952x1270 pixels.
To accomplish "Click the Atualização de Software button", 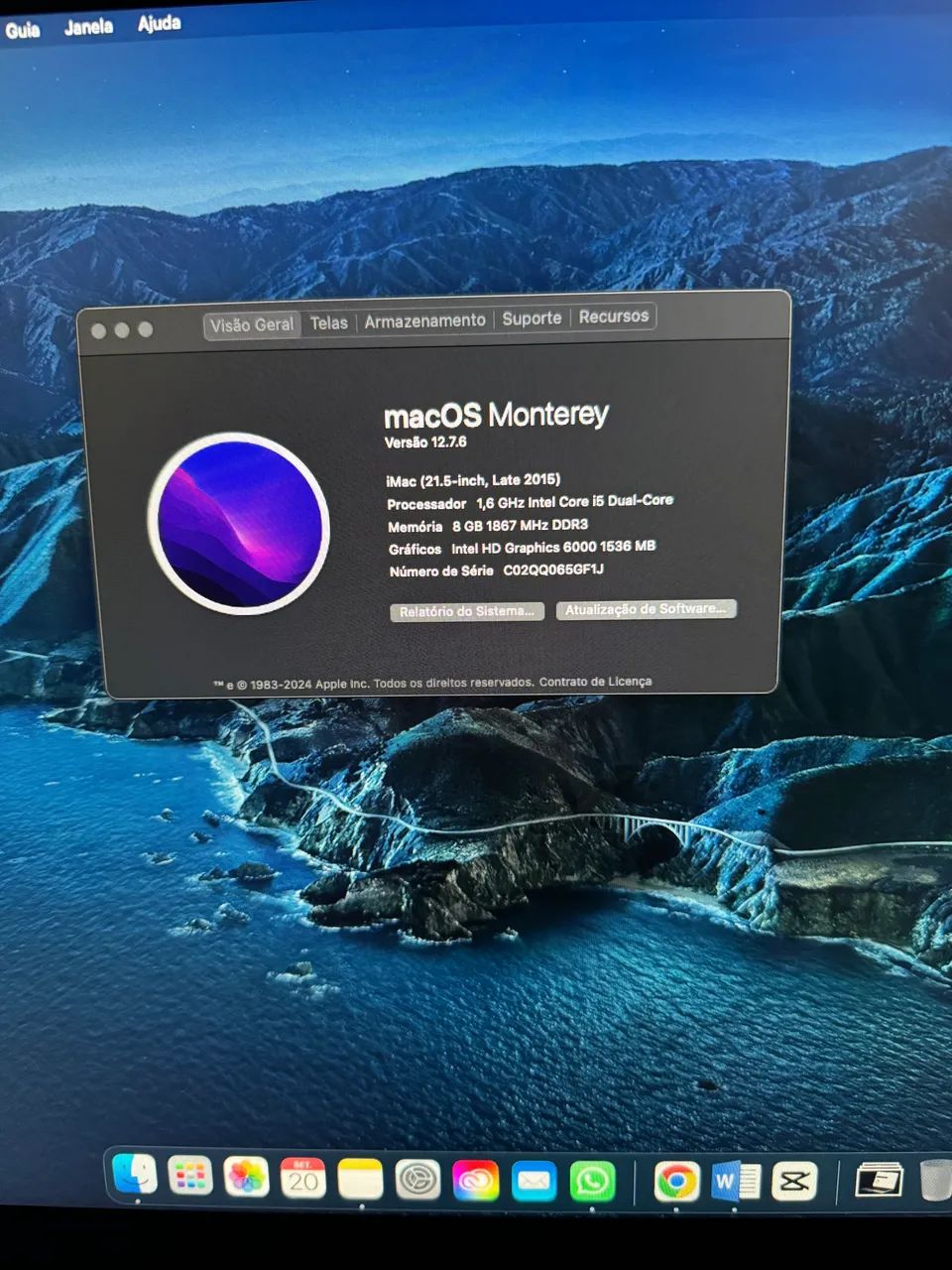I will (x=646, y=609).
